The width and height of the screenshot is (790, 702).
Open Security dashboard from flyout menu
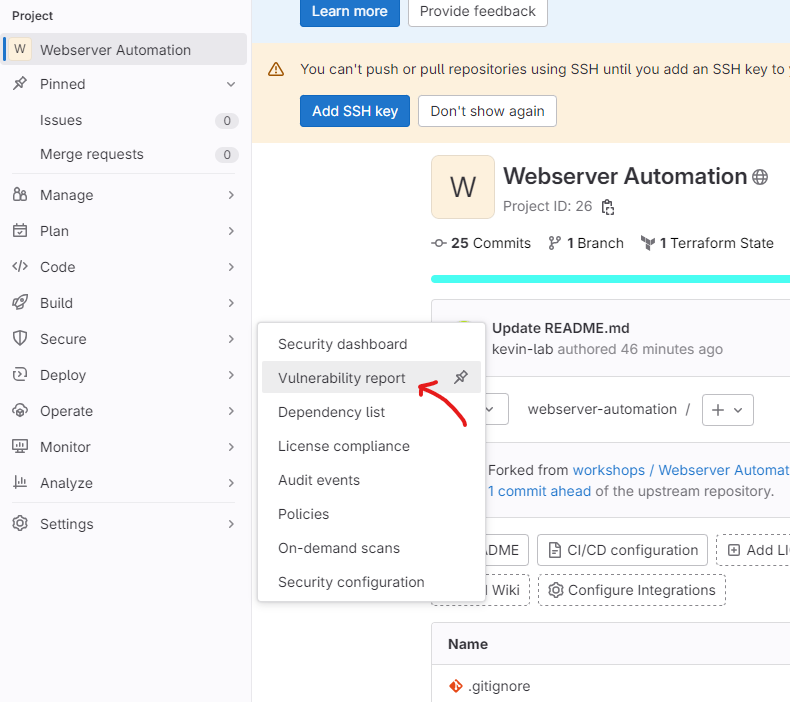coord(371,344)
